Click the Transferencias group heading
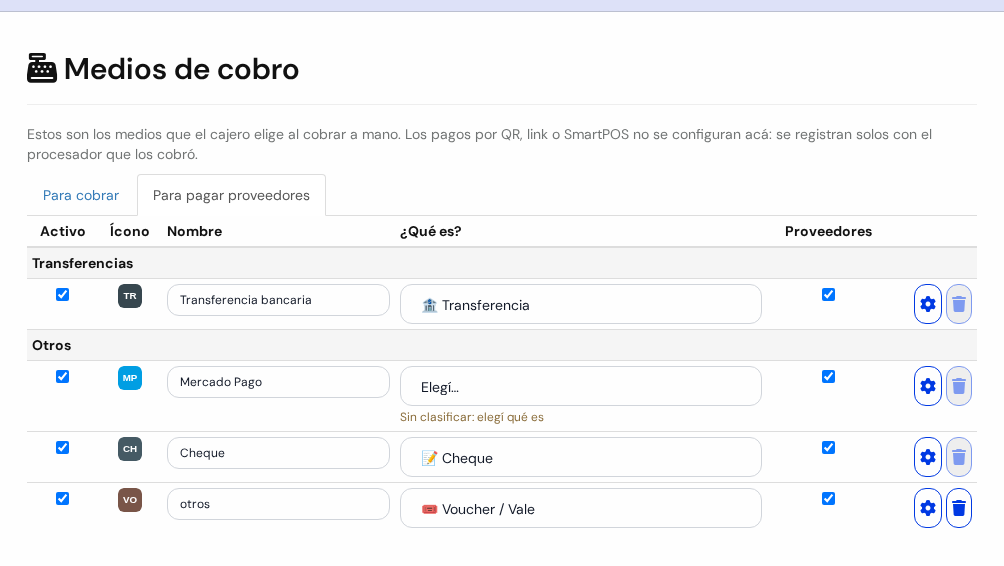This screenshot has height=566, width=1004. tap(83, 263)
